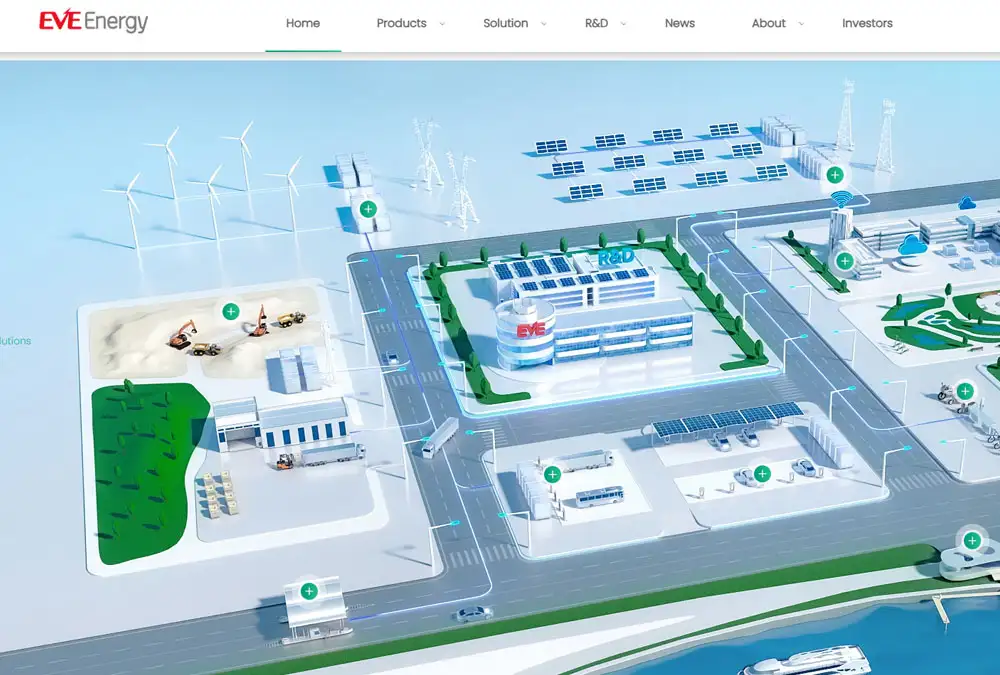Expand the About dropdown chevron
Viewport: 1000px width, 675px height.
[802, 24]
